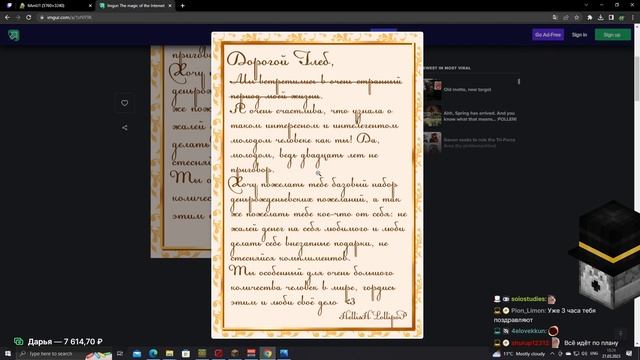Image resolution: width=640 pixels, height=360 pixels.
Task: Reload the Imgur page
Action: tap(29, 18)
